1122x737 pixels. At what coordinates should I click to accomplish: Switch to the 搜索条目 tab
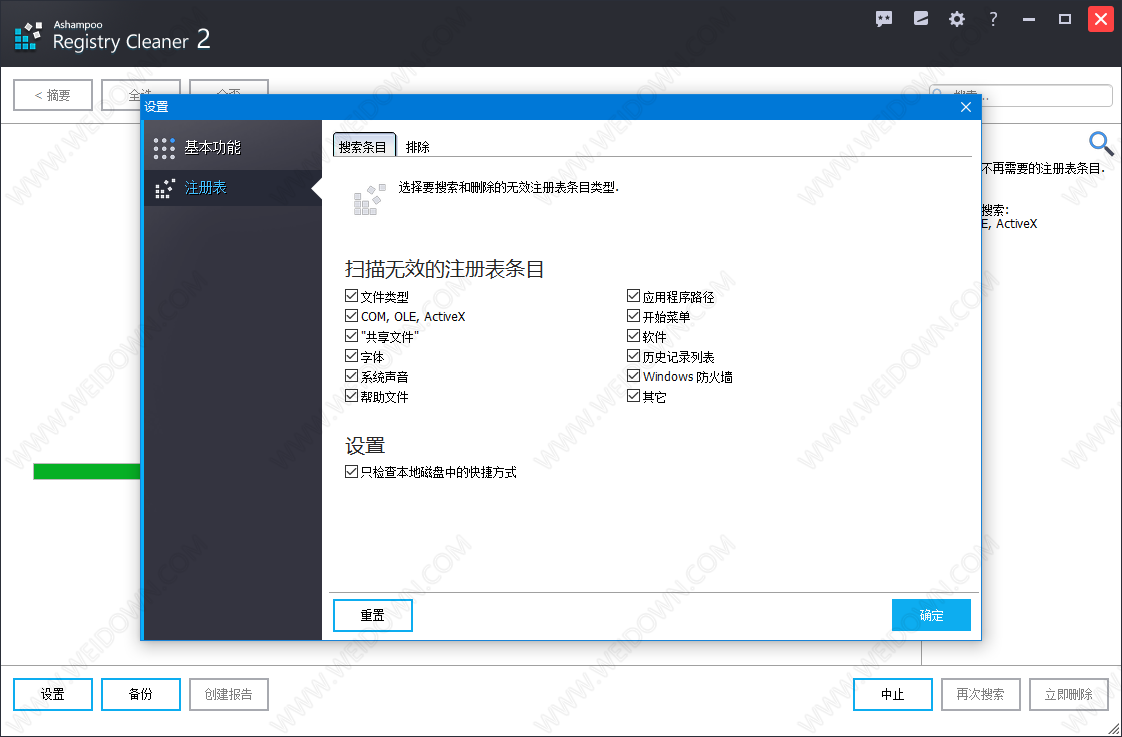364,145
